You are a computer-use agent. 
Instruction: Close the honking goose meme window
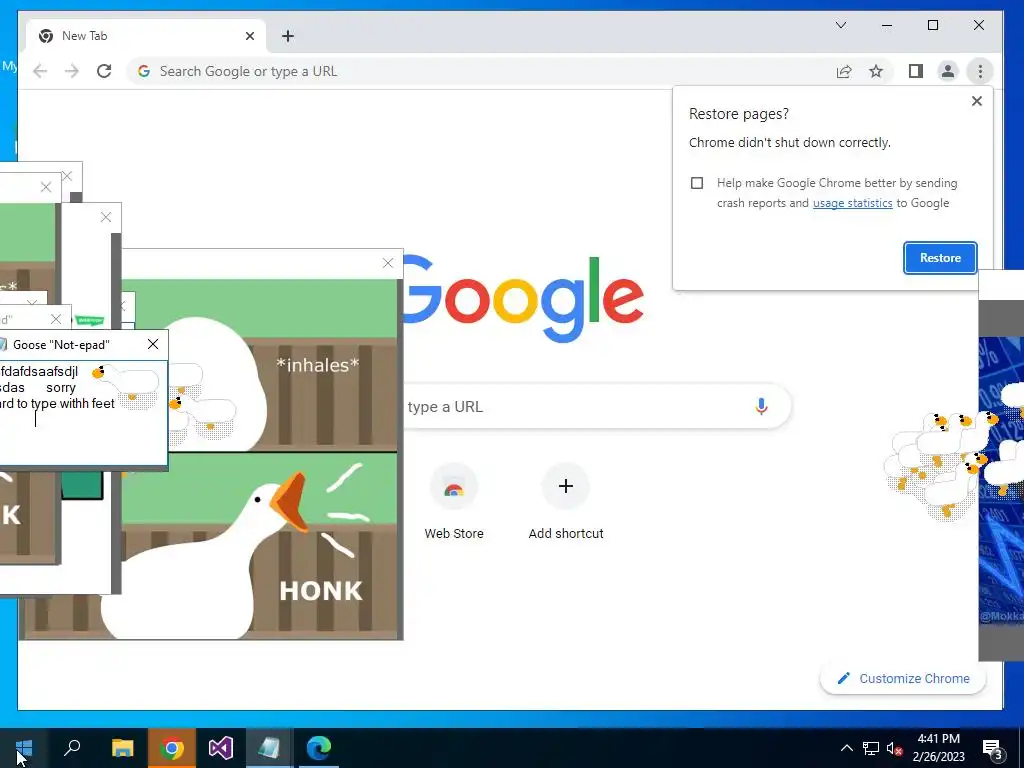click(x=388, y=263)
